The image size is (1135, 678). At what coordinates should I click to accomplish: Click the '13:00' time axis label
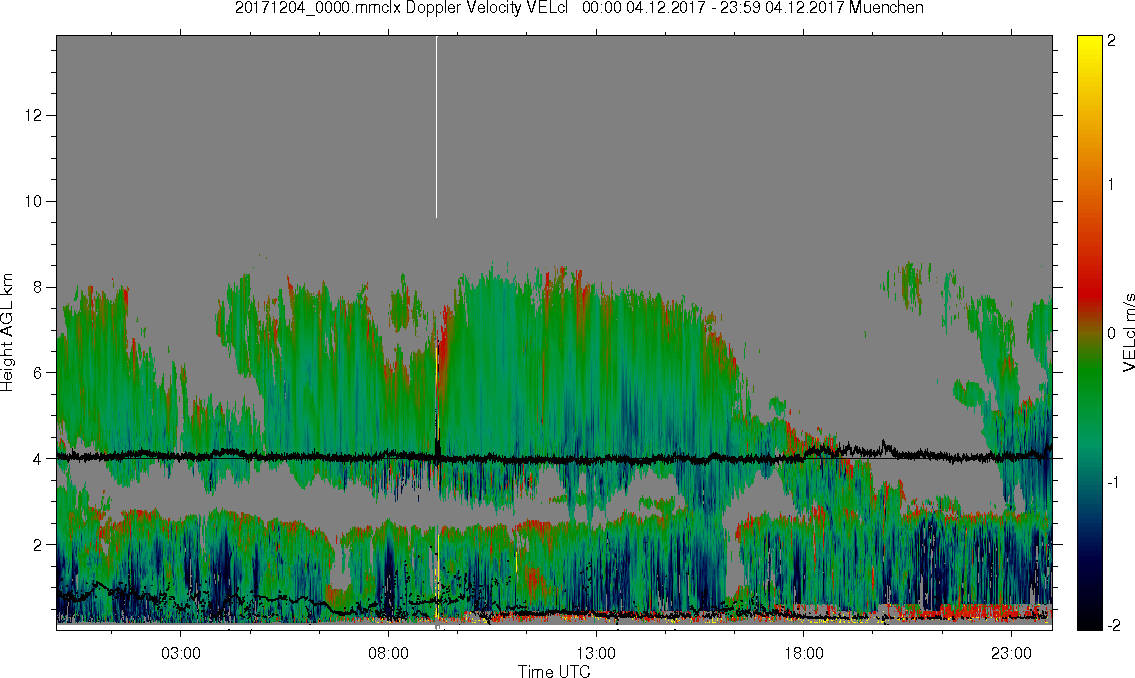point(596,653)
